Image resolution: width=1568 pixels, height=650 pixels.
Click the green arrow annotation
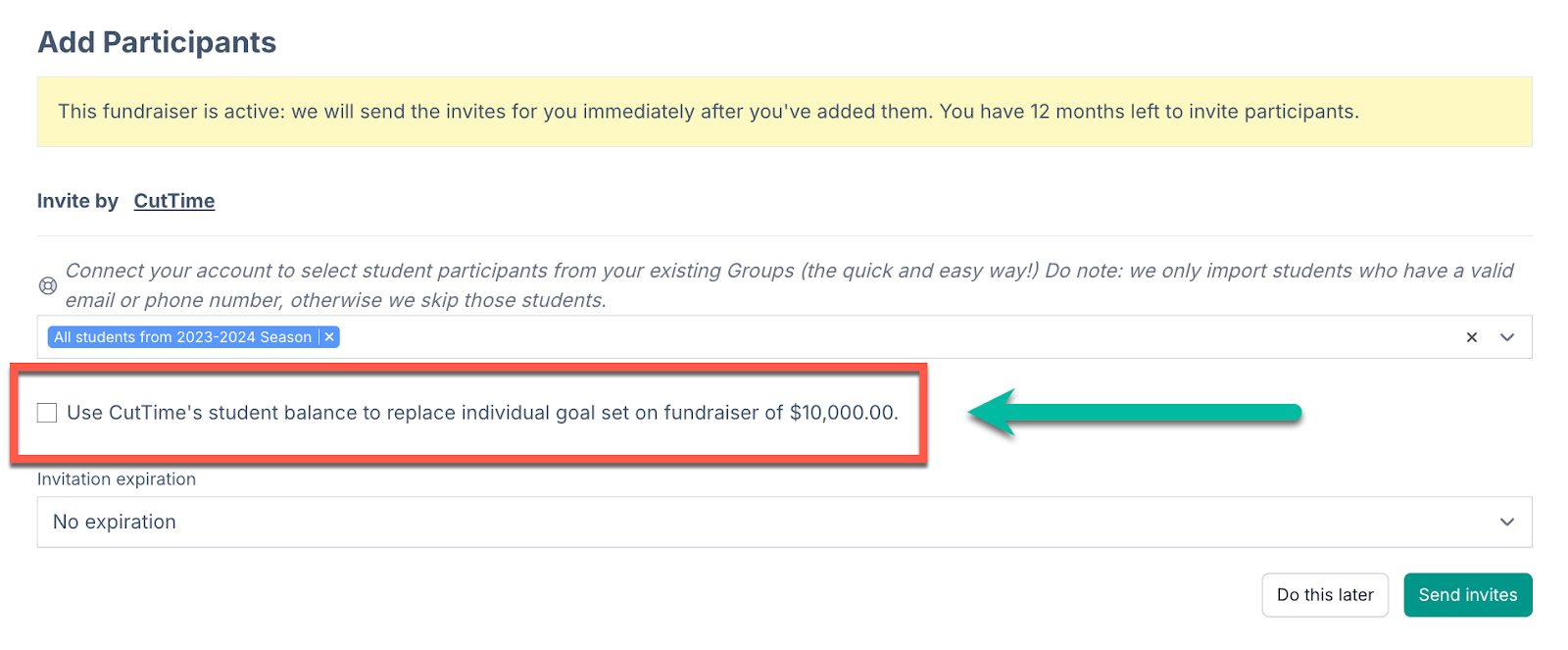pos(1135,413)
